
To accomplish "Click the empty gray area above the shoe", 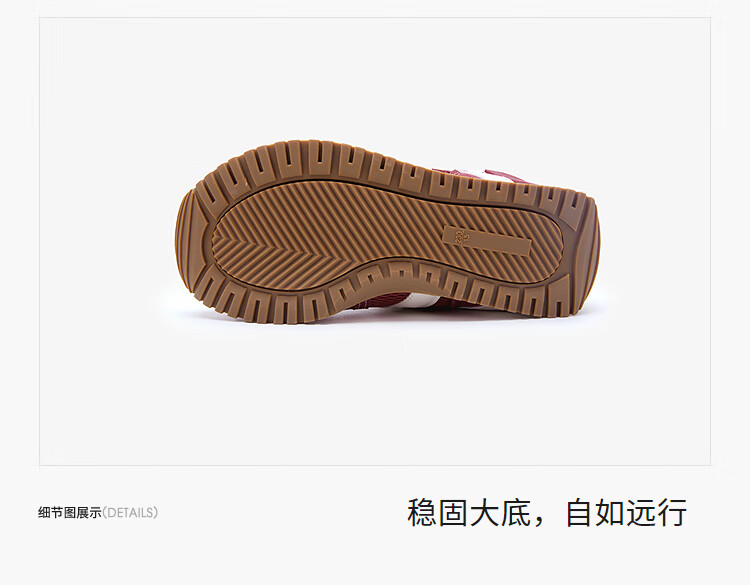I will [x=375, y=79].
